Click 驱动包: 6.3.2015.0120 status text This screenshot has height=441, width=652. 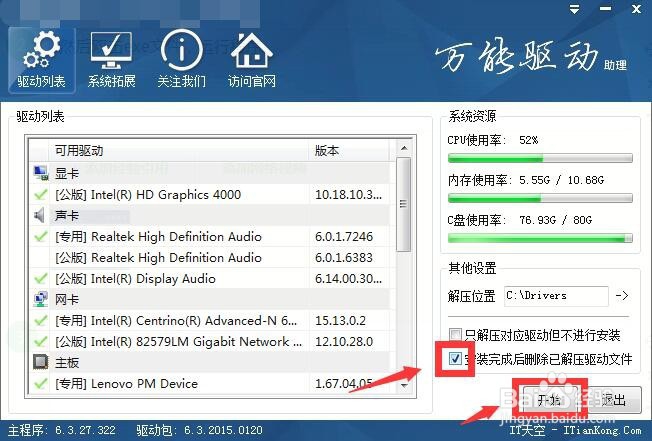[200, 430]
